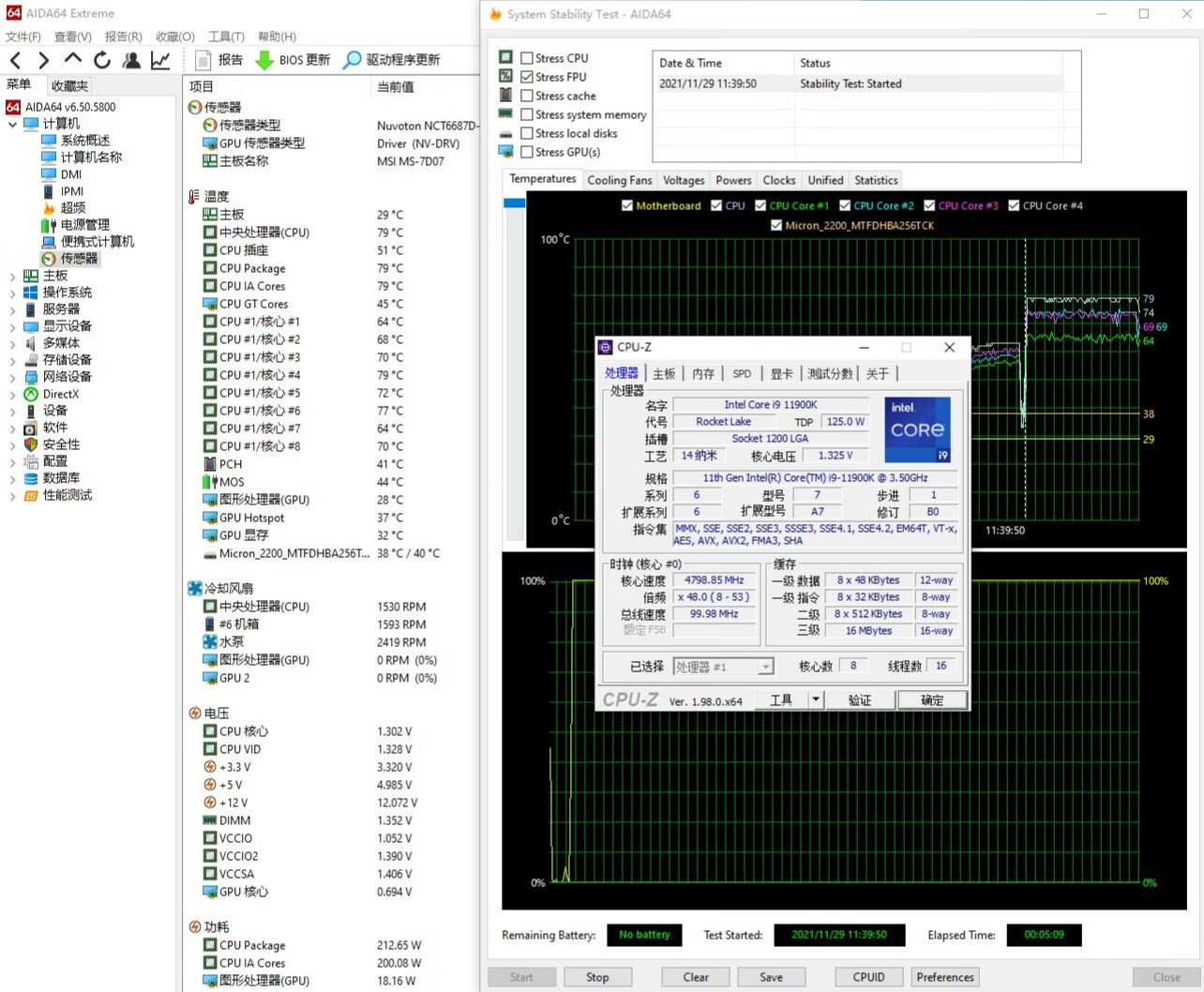The width and height of the screenshot is (1204, 992).
Task: Select 计算机名称 in the tree
Action: click(x=91, y=157)
